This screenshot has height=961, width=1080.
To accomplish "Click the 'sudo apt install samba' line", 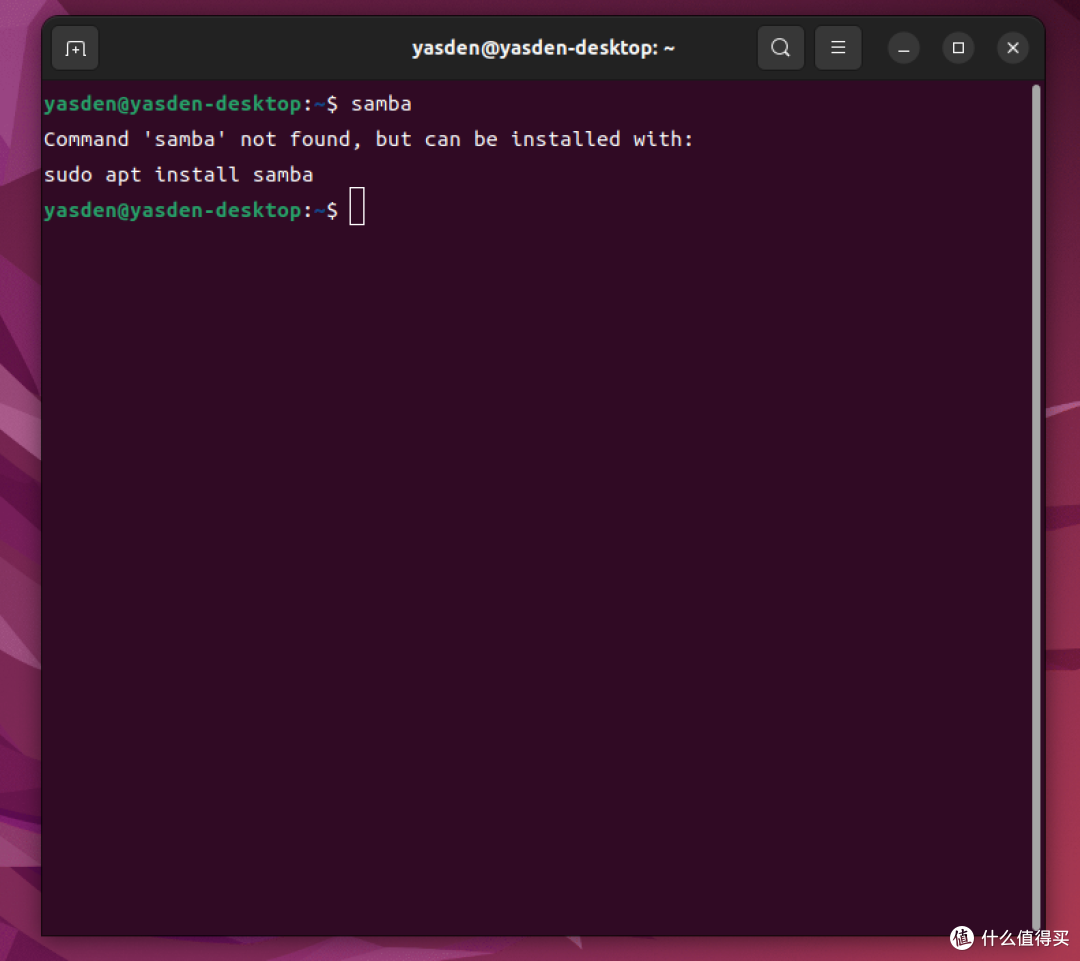I will point(178,175).
